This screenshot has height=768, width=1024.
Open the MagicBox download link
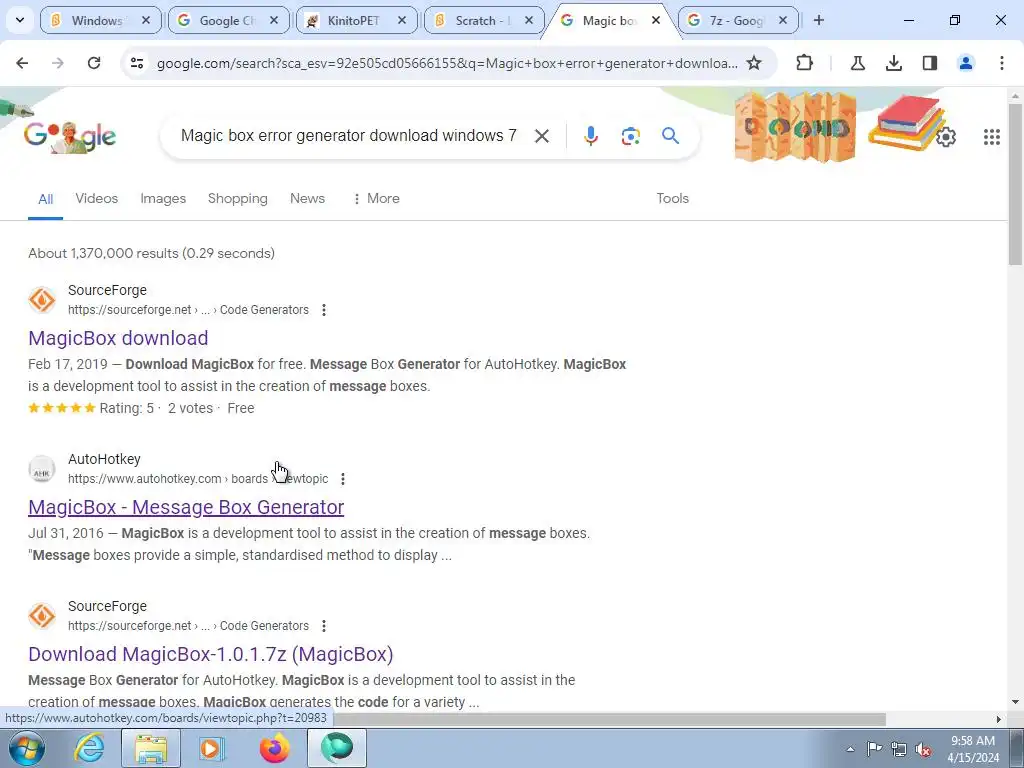coord(118,338)
